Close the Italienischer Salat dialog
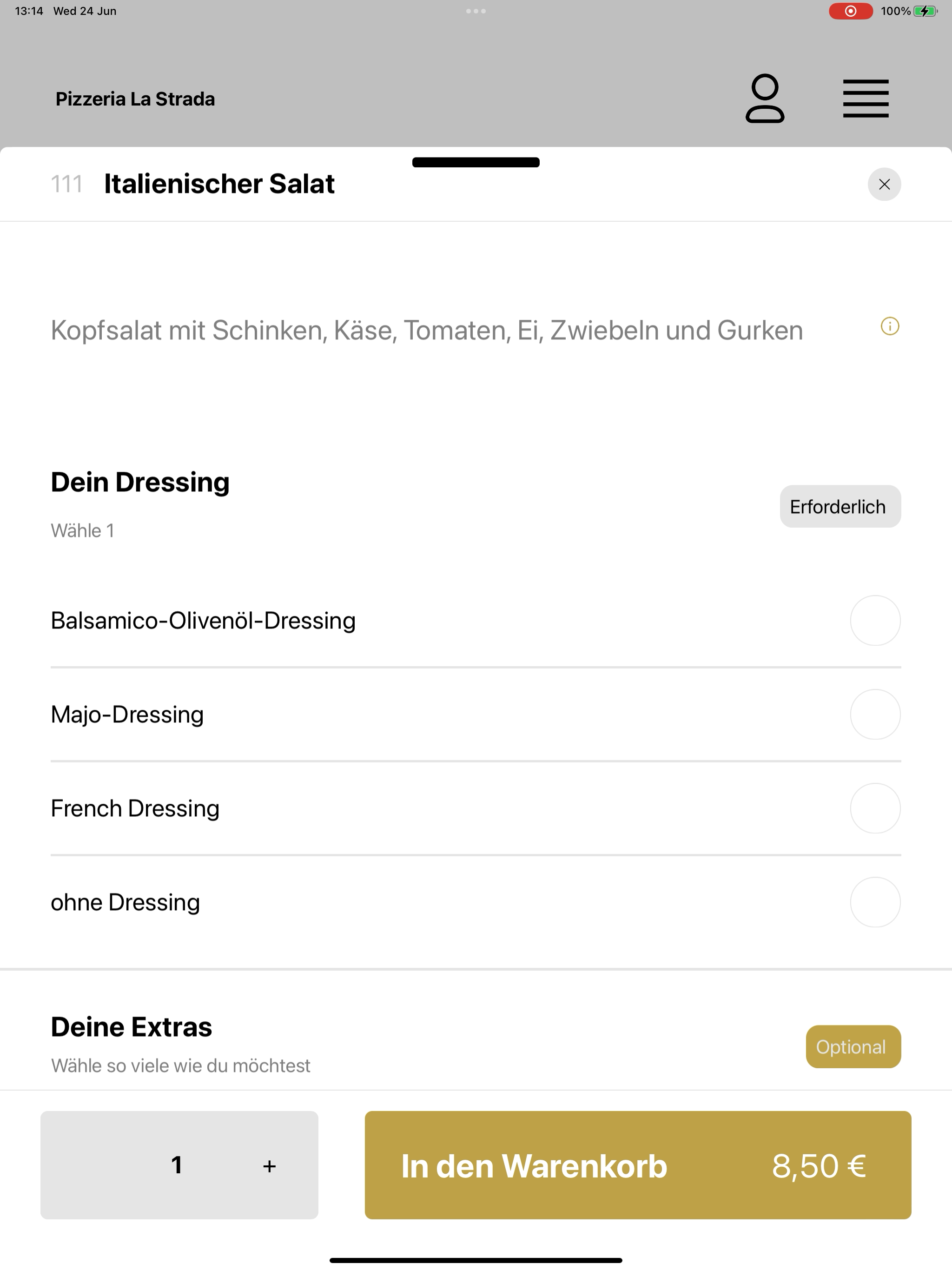 [884, 184]
